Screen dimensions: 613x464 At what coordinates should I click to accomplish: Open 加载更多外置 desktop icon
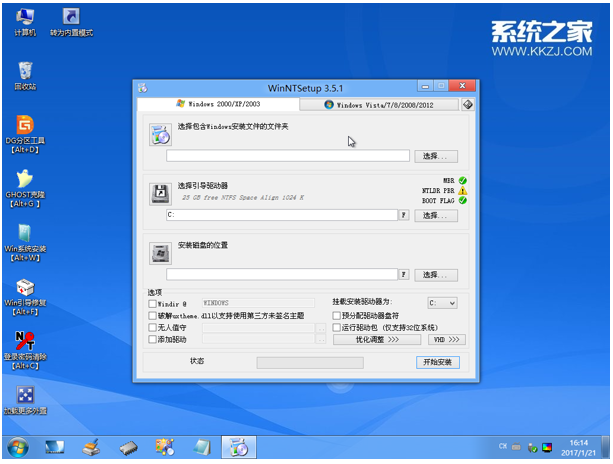pos(25,400)
